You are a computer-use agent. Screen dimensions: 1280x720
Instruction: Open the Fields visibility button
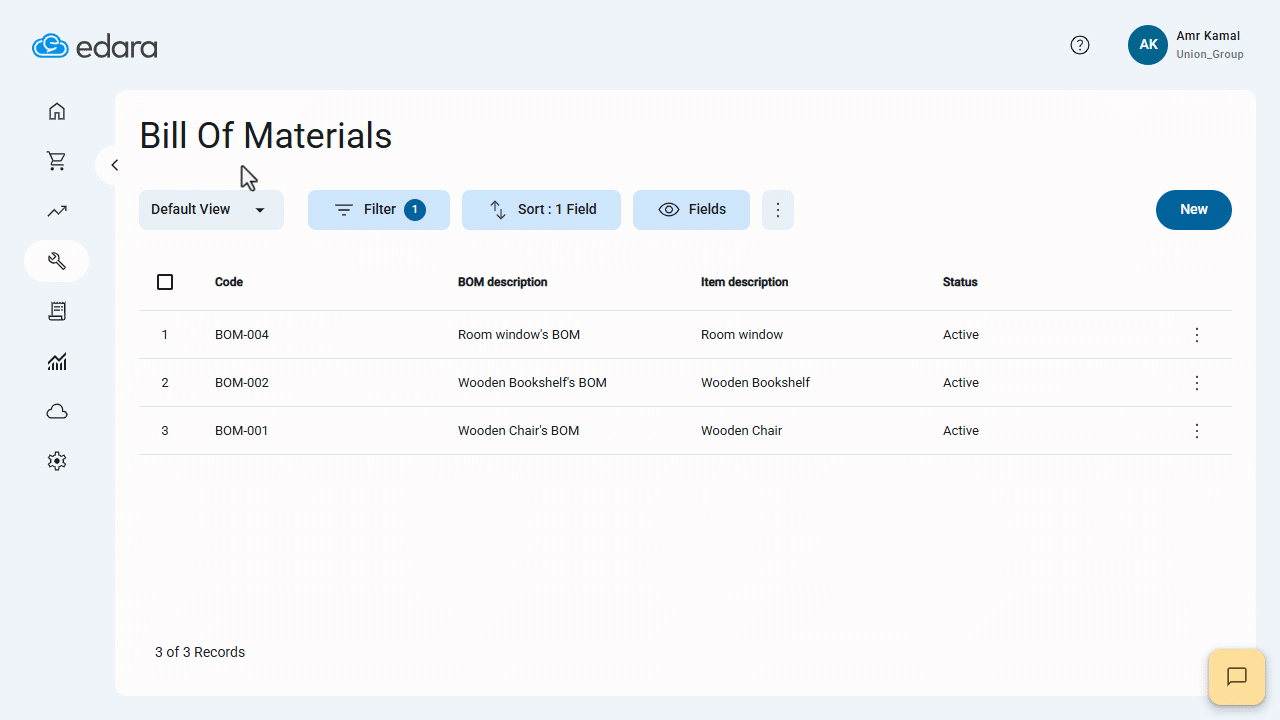(691, 210)
